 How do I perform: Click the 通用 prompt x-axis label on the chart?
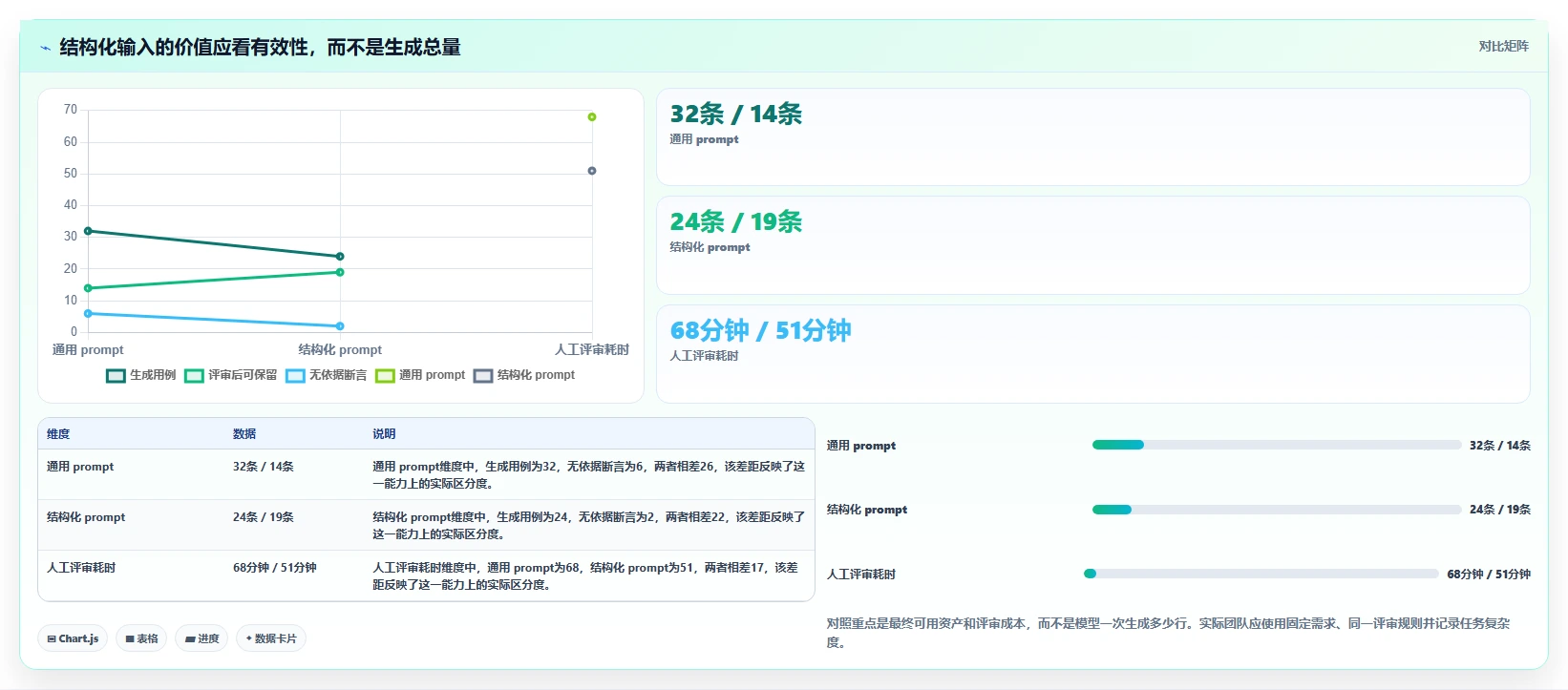[x=88, y=349]
